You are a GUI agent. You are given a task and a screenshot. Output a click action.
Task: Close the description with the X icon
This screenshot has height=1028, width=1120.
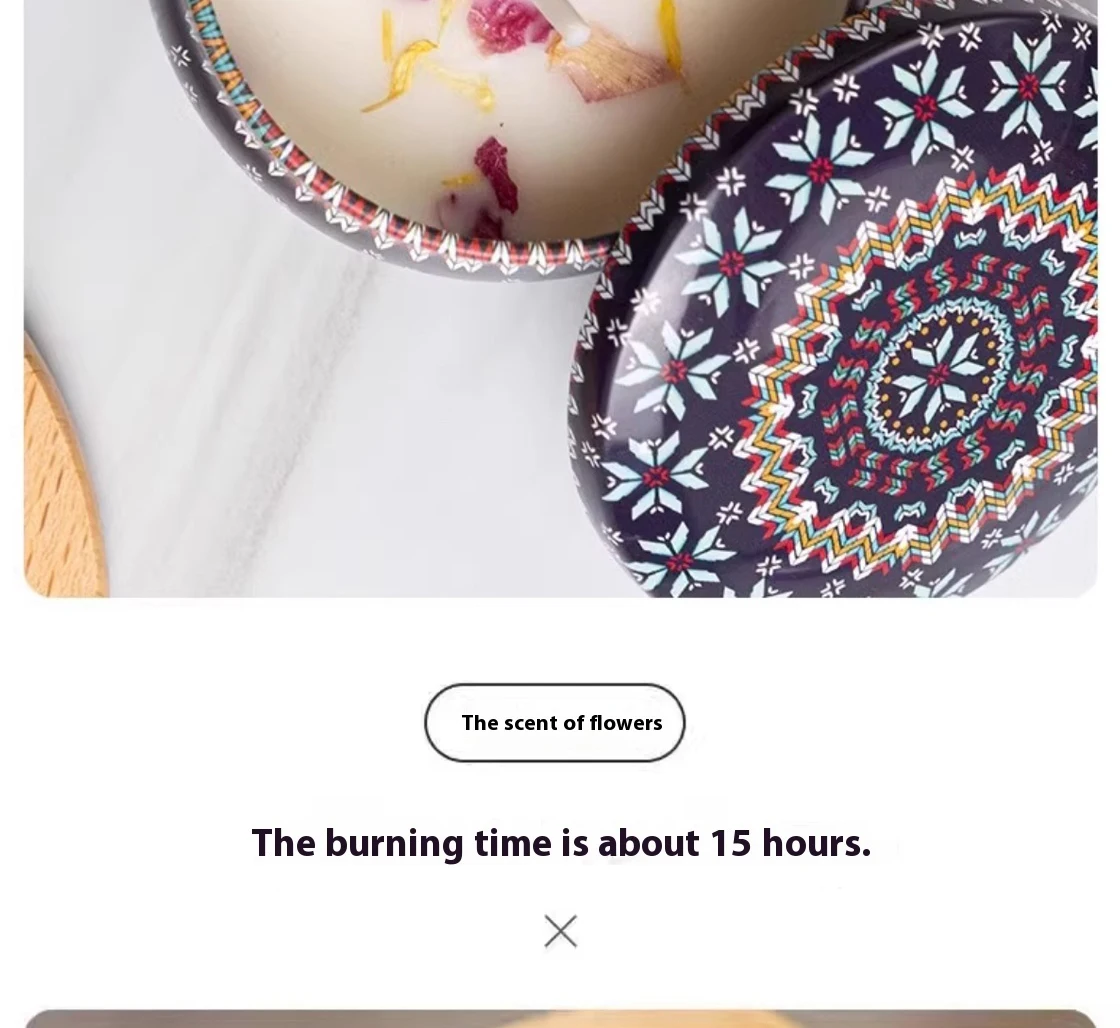[x=561, y=931]
